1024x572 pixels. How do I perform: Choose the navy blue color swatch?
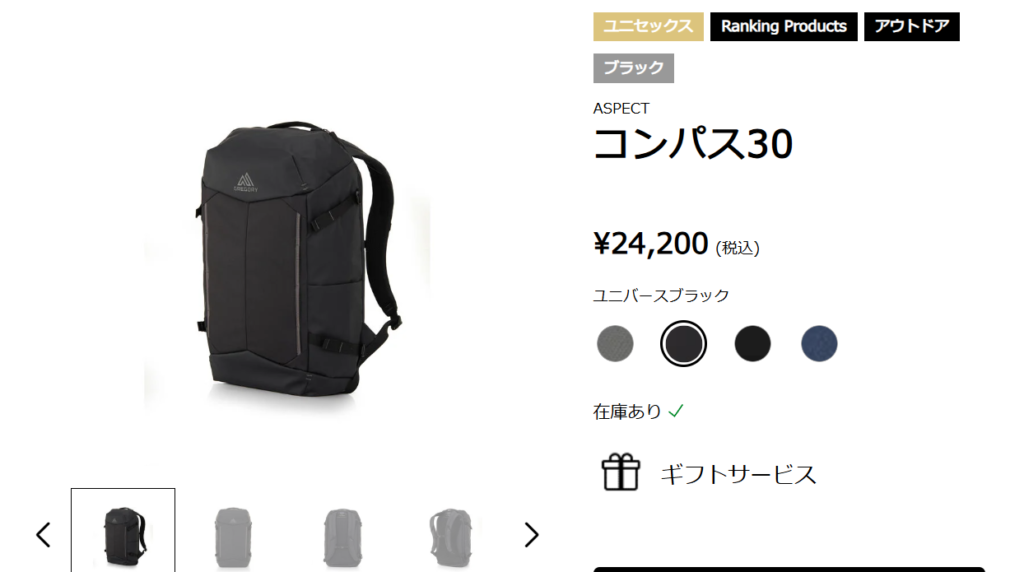pyautogui.click(x=819, y=343)
